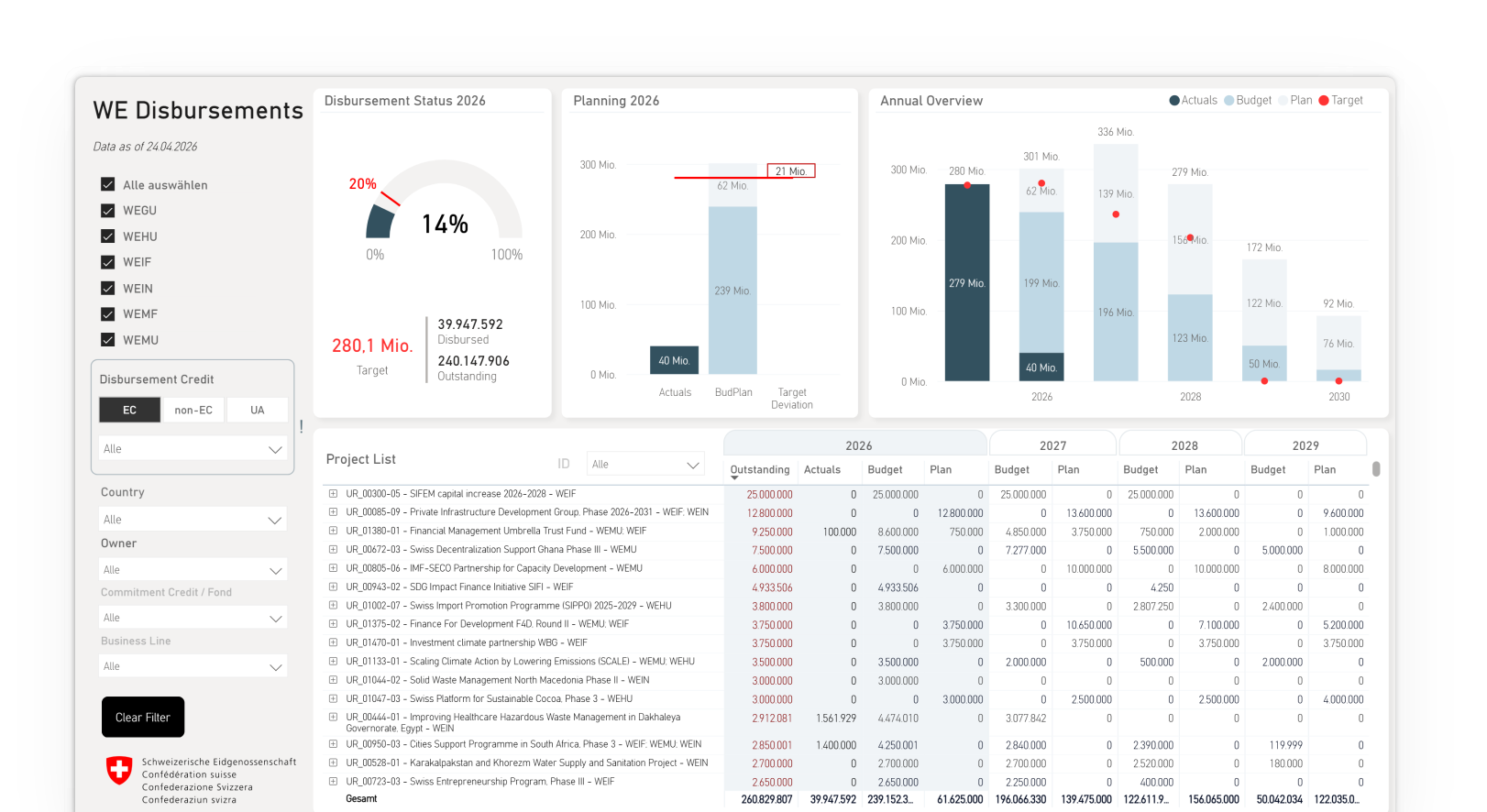Screen dimensions: 1487x812
Task: Expand the SIFEM capital increase project row
Action: (x=333, y=494)
